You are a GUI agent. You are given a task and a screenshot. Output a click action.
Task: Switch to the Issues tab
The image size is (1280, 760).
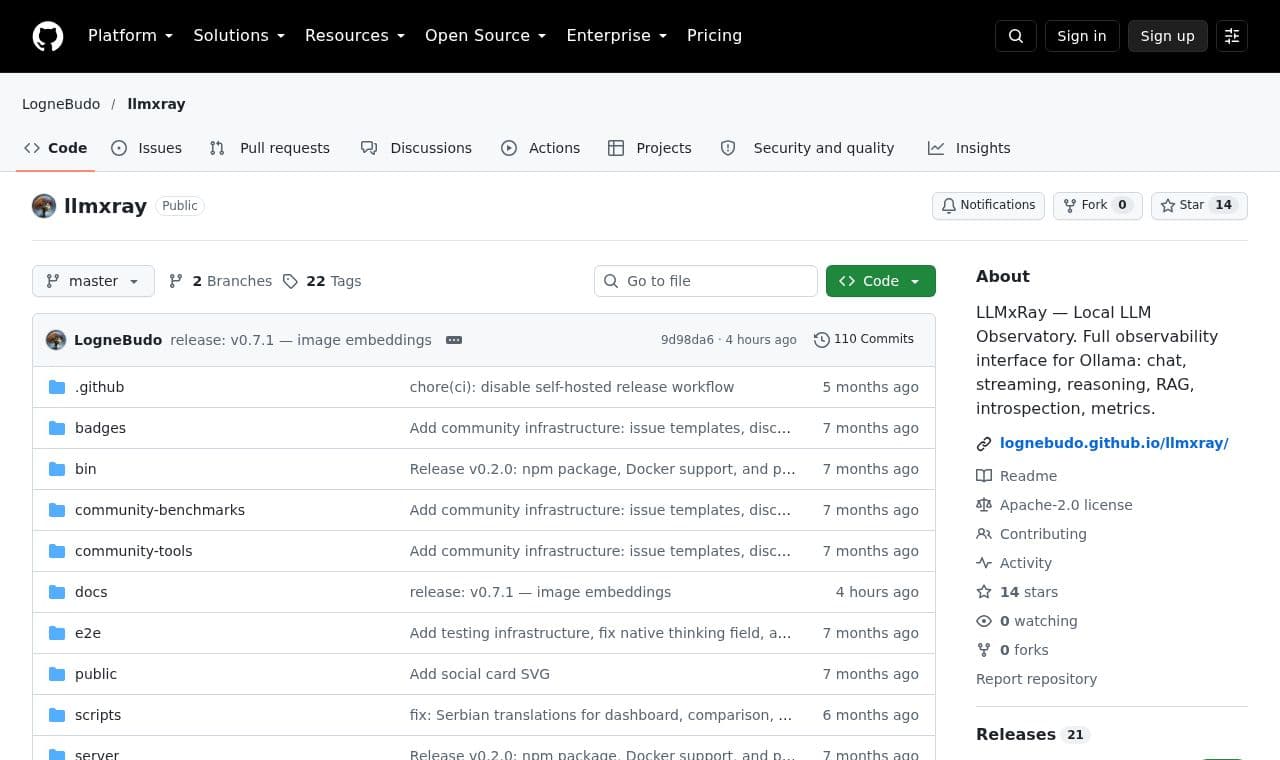(147, 148)
